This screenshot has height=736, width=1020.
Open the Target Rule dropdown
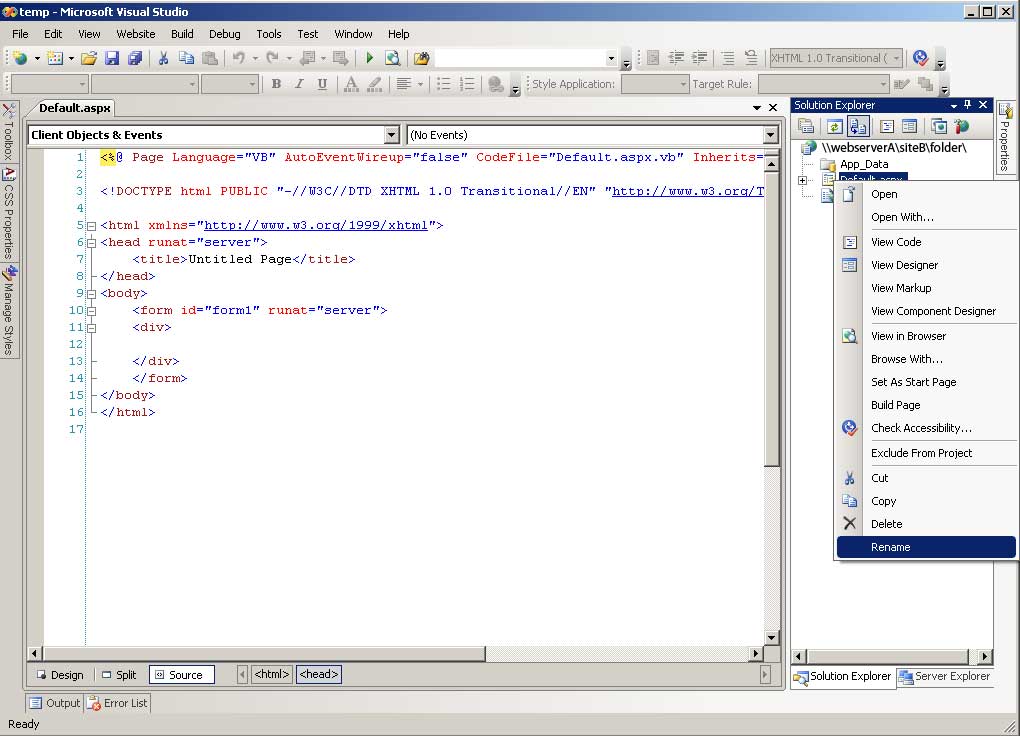[883, 84]
